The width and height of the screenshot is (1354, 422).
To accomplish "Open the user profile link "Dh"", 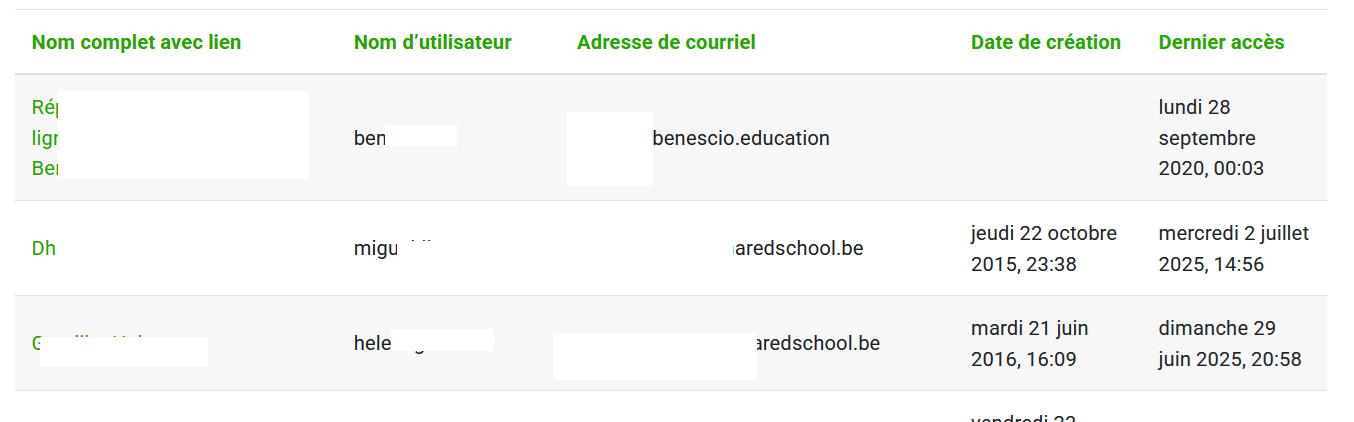I will (x=44, y=249).
